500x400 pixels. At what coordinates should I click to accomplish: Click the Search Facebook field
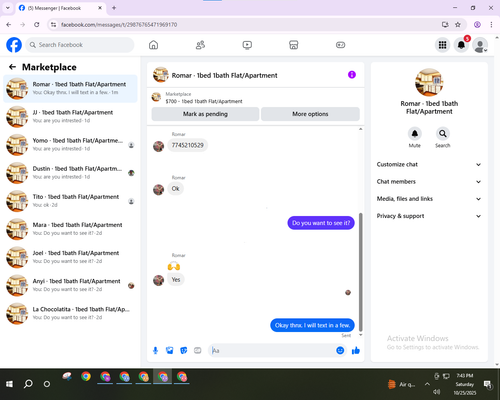coord(80,45)
